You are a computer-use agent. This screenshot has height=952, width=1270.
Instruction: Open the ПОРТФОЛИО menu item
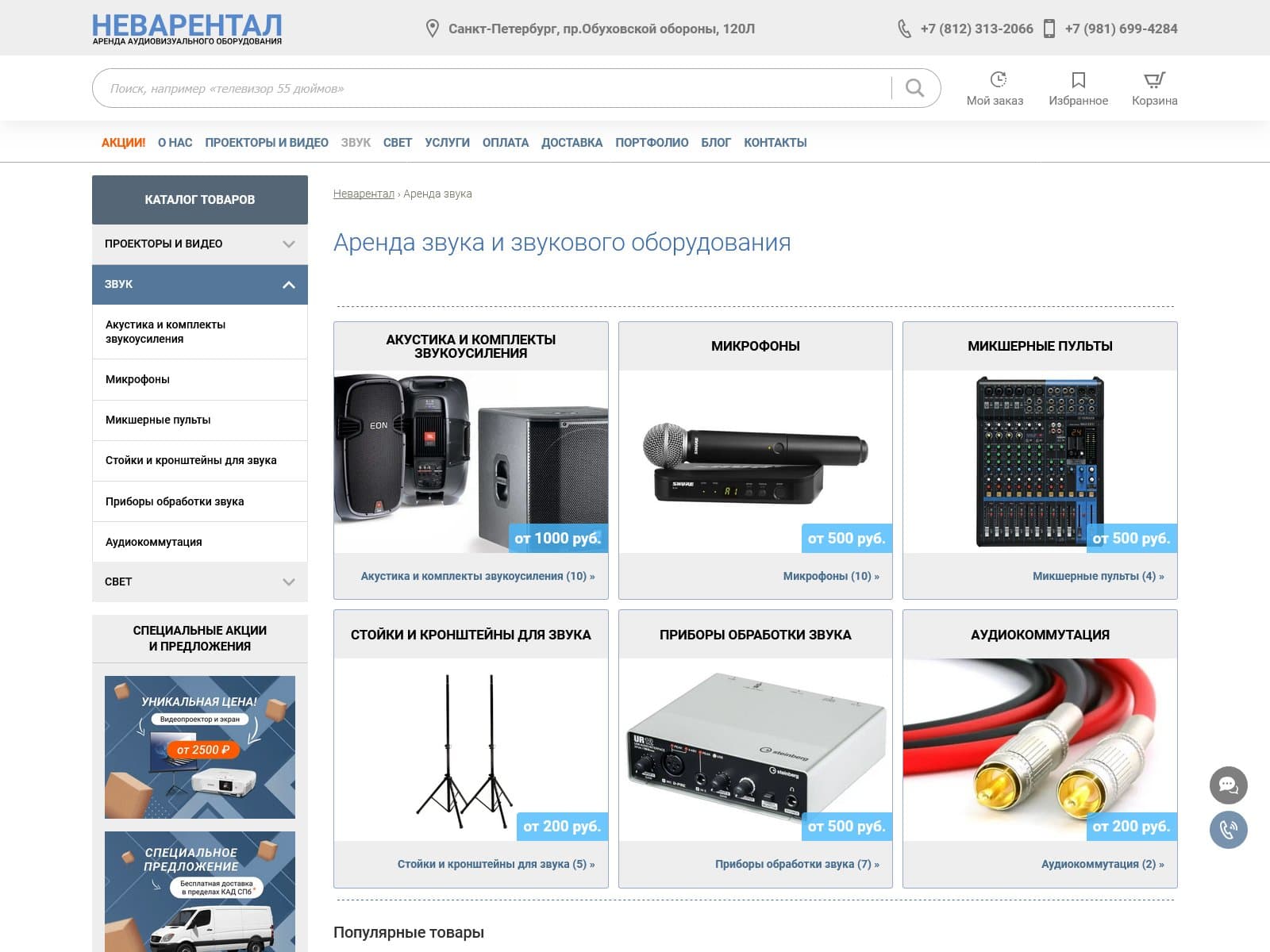(652, 143)
